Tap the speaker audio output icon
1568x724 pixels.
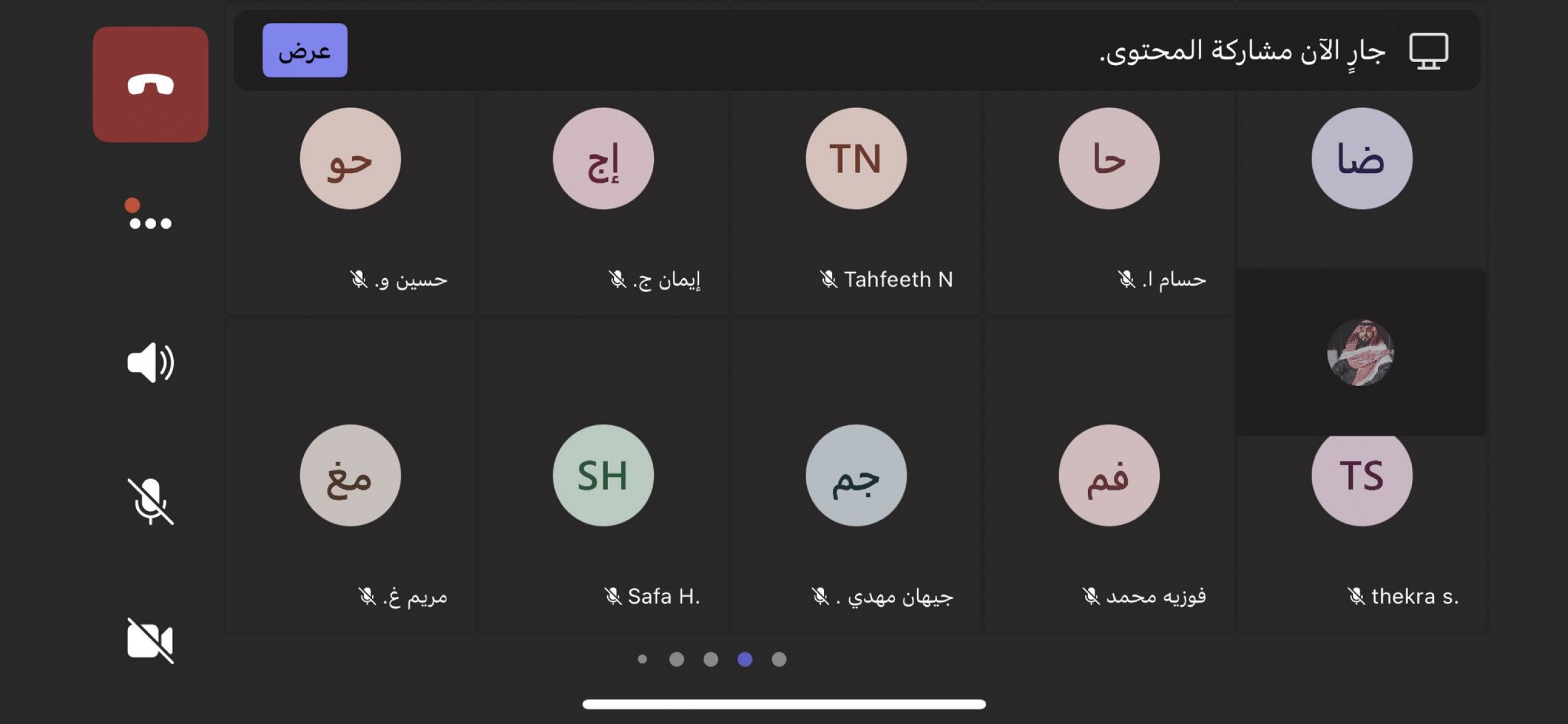point(150,363)
